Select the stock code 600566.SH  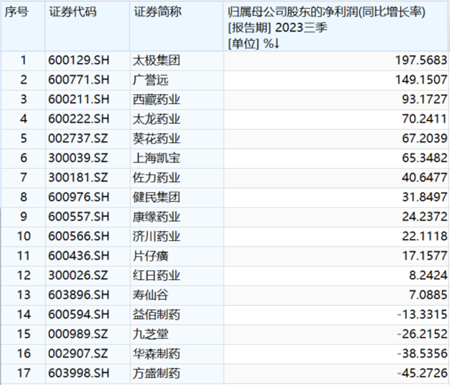[79, 236]
